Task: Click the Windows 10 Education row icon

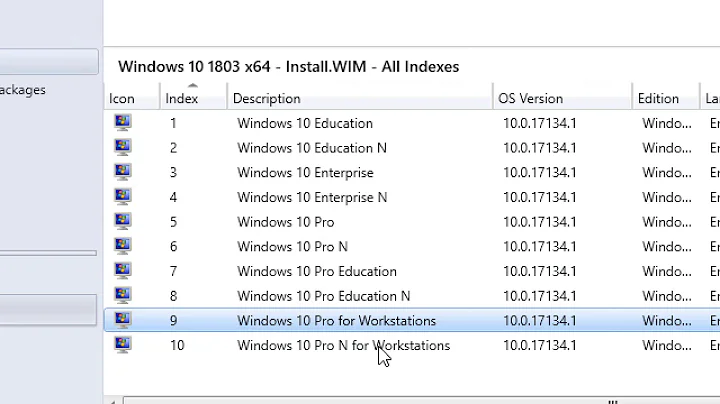Action: click(x=123, y=123)
